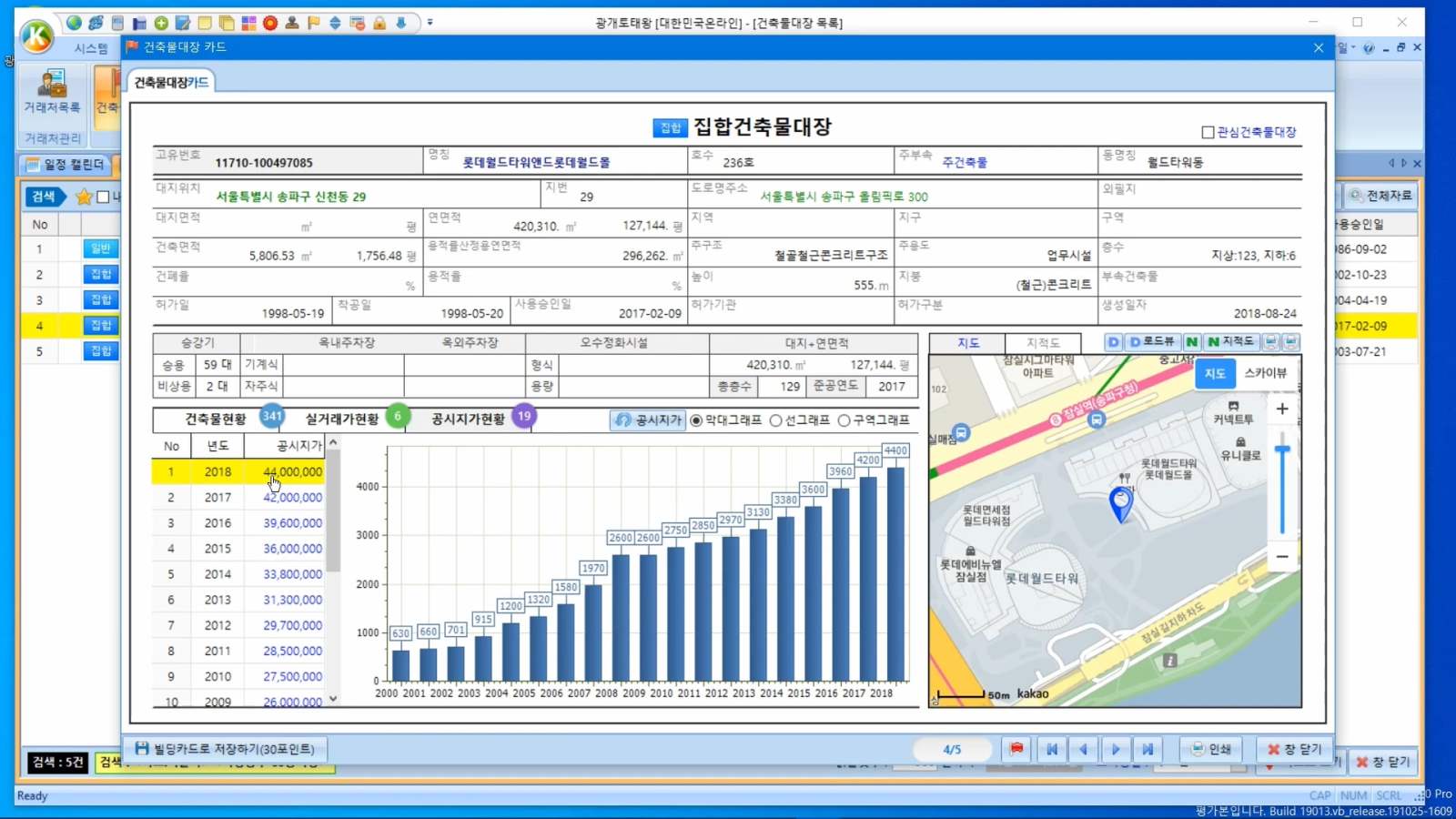Screen dimensions: 1456x819
Task: Zoom out the map with minus button
Action: (1282, 556)
